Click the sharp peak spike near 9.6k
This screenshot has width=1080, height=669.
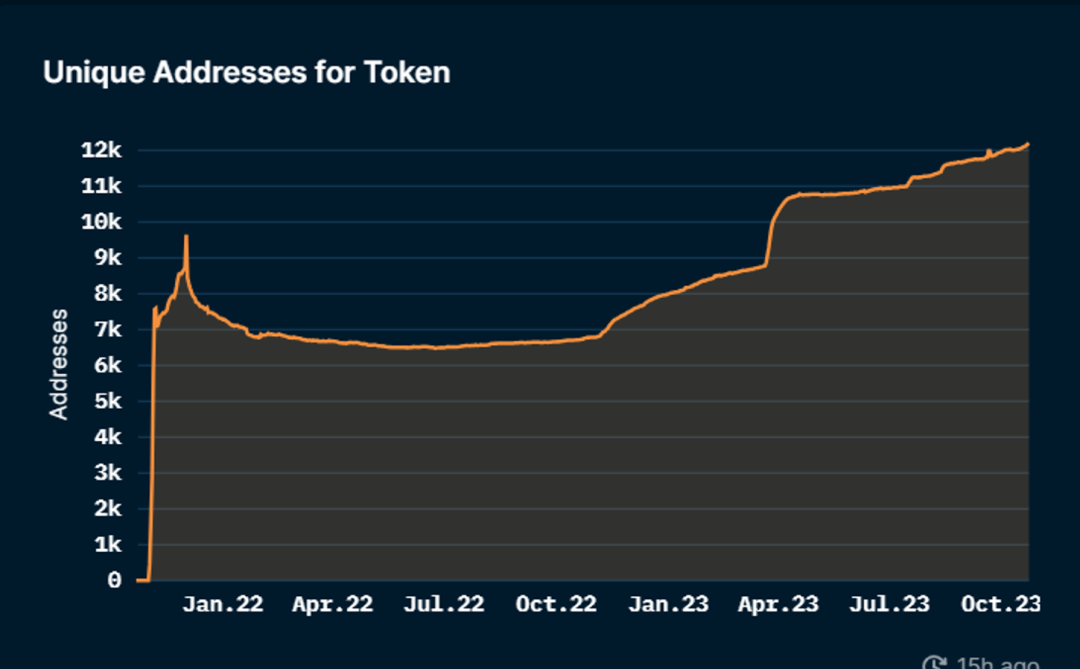click(186, 237)
